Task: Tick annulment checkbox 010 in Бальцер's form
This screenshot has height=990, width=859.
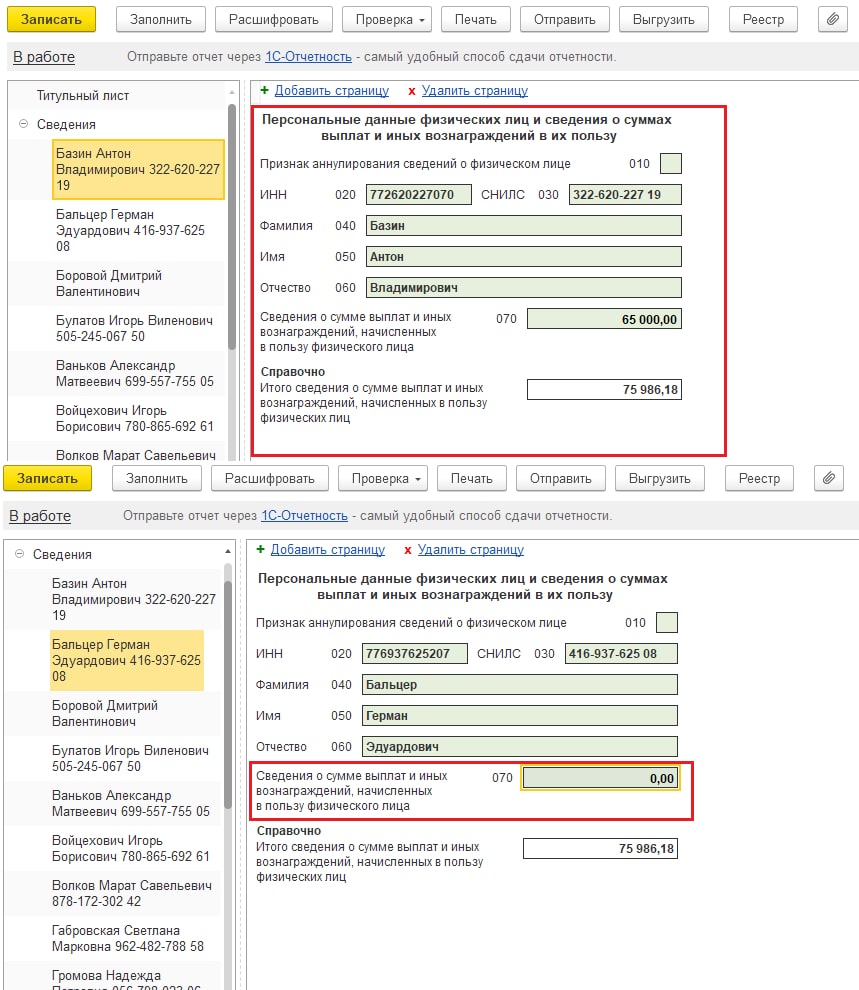Action: (667, 623)
